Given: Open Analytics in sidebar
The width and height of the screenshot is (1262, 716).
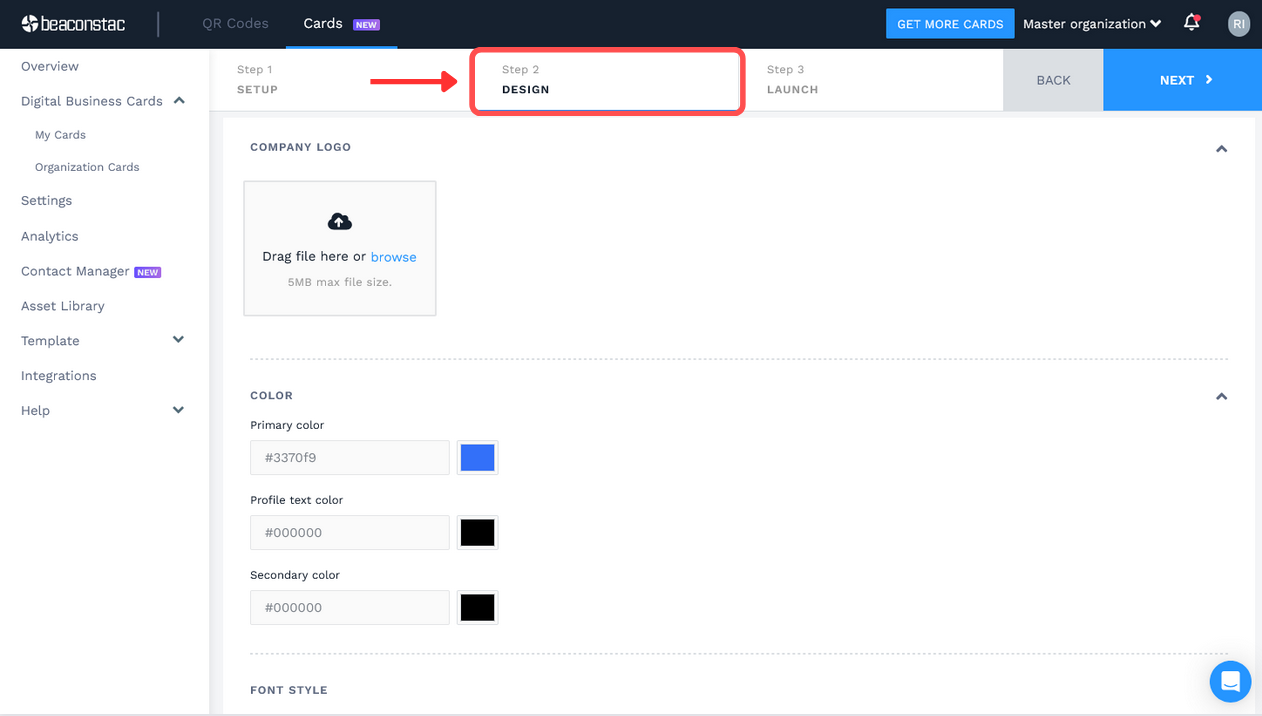Looking at the screenshot, I should tap(49, 236).
